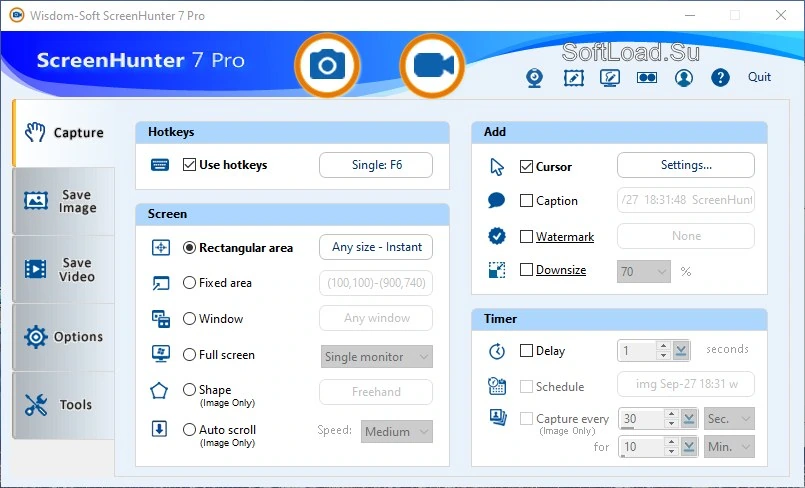Click the delay timer clock icon
Image resolution: width=805 pixels, height=488 pixels.
tap(496, 351)
